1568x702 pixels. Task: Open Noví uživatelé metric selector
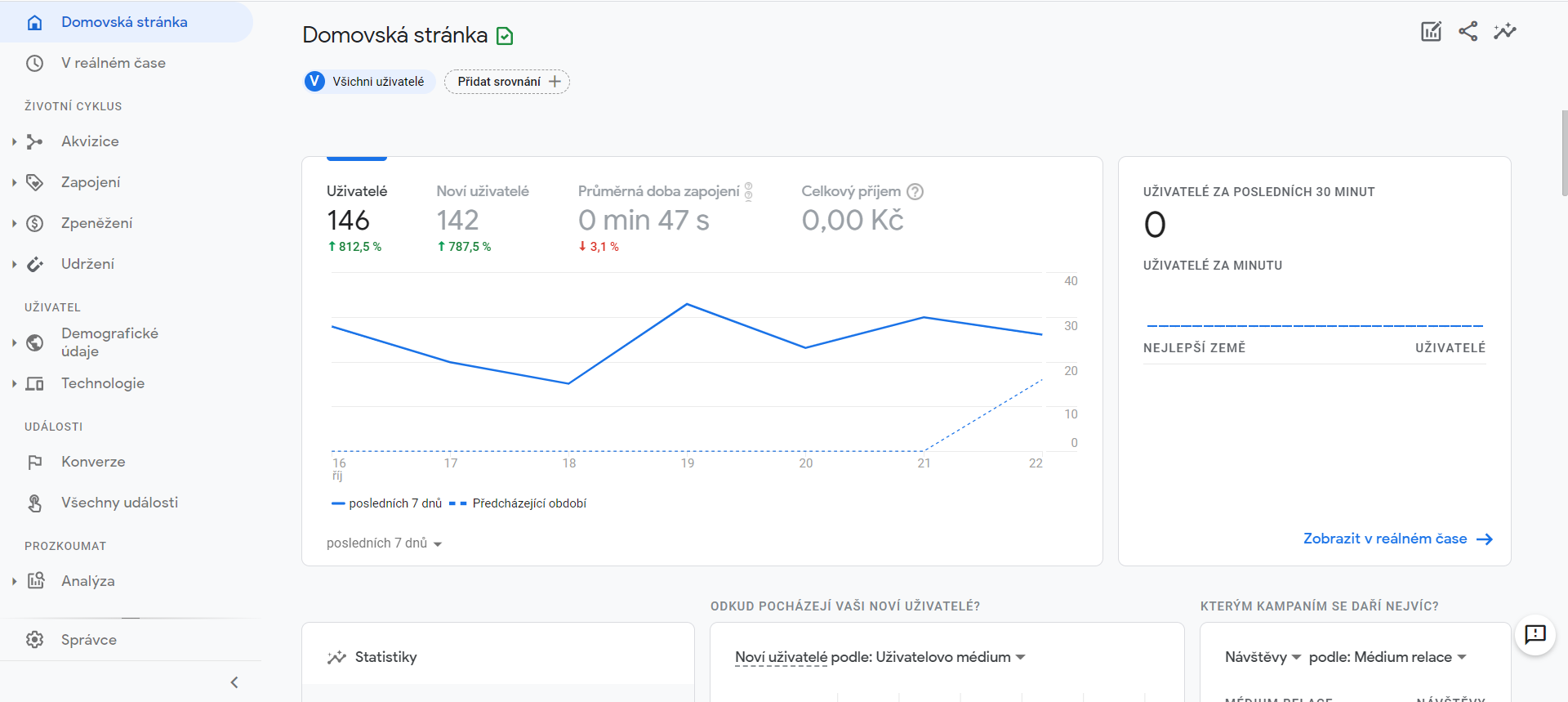tap(781, 657)
